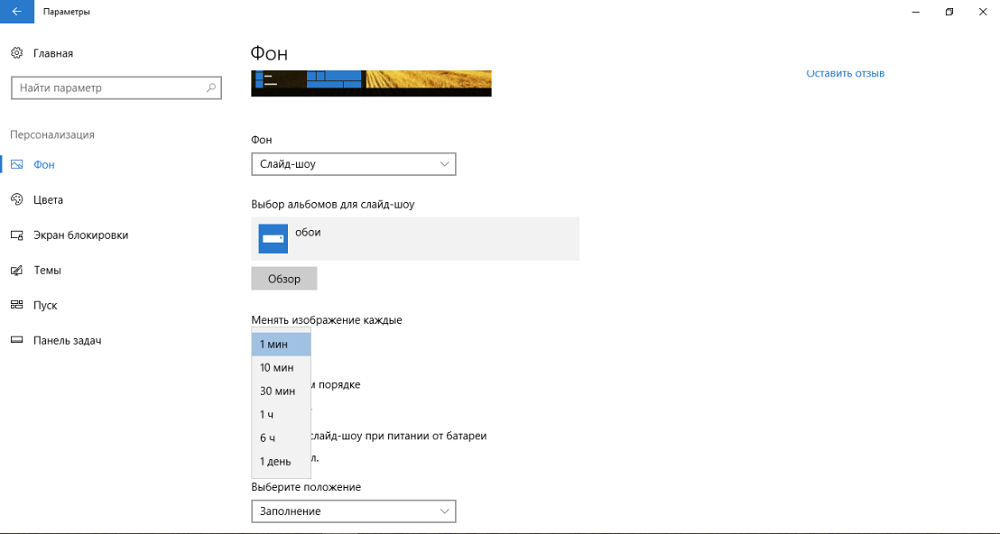Click the search magnifier in Найти параметр
This screenshot has width=1000, height=534.
211,88
